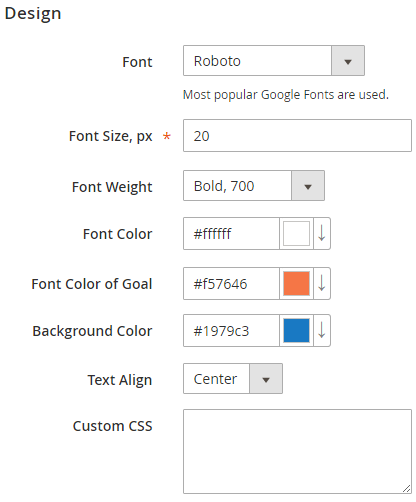Expand the Font Weight dropdown showing Bold, 700
Image resolution: width=416 pixels, height=502 pixels.
(254, 186)
